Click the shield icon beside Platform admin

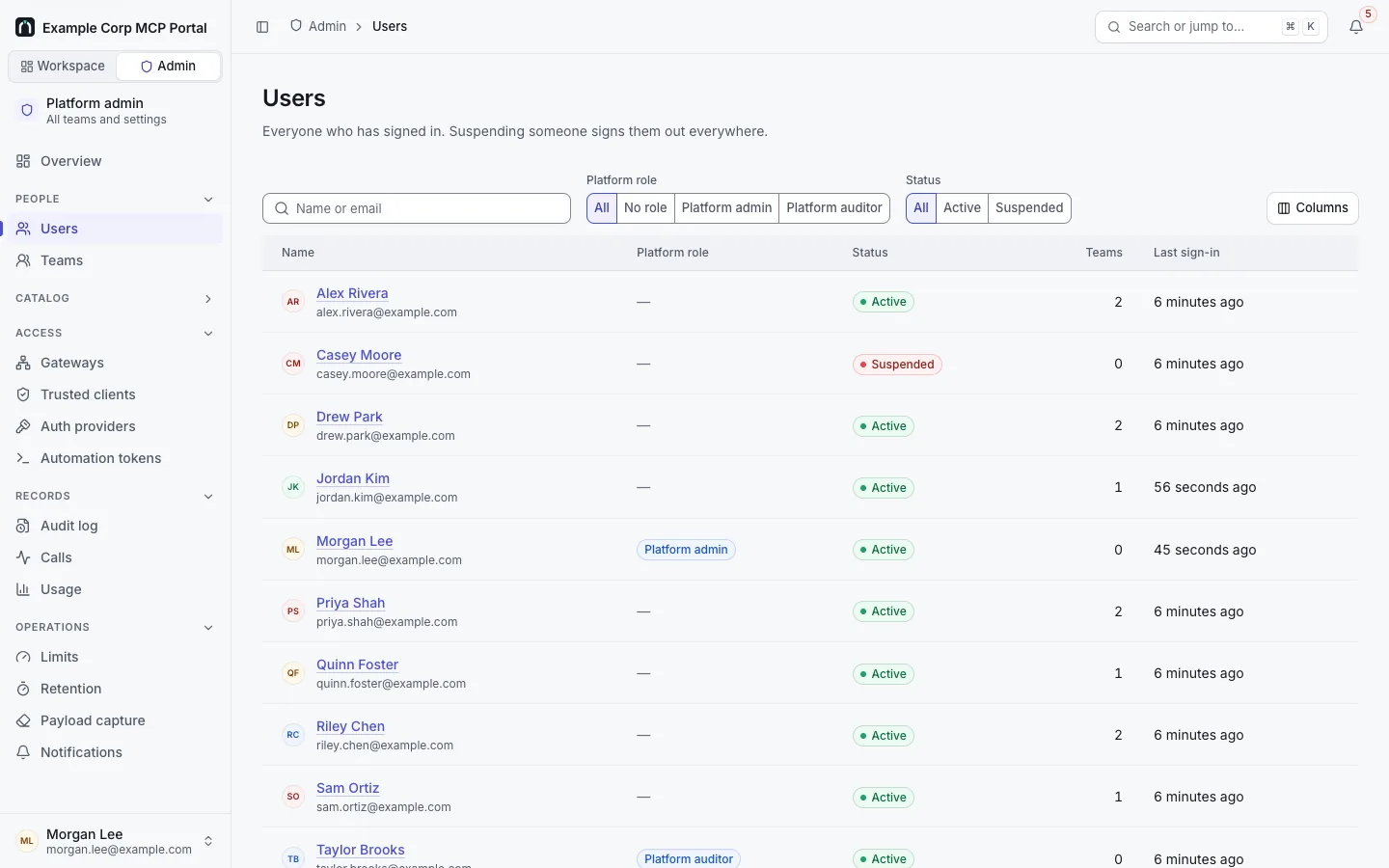tap(27, 110)
